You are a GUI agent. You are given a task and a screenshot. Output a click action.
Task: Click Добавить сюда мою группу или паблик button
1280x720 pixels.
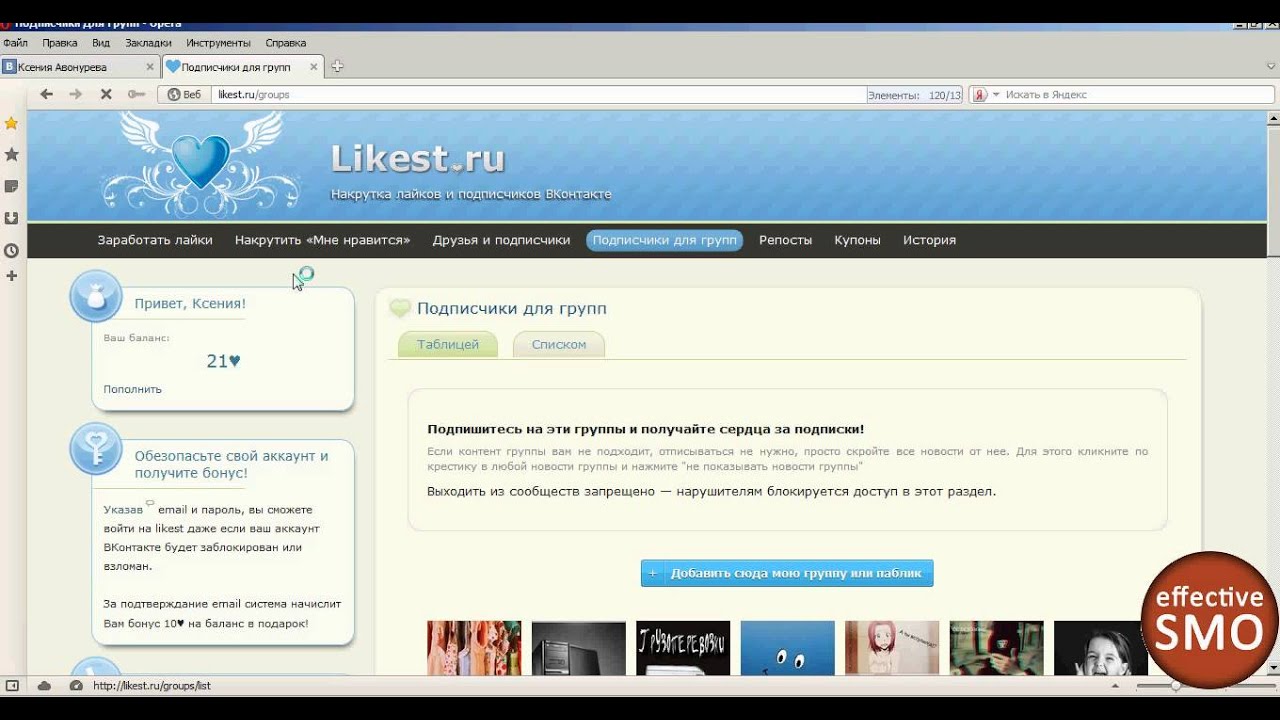pos(787,573)
